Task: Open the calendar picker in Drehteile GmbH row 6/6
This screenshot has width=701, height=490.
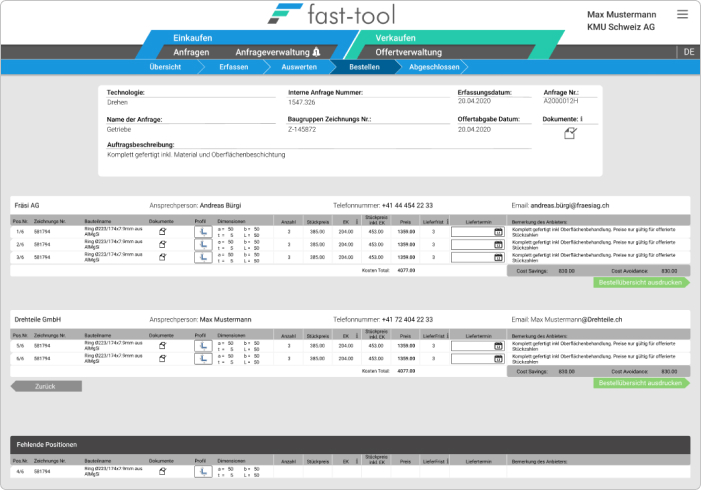Action: click(498, 359)
